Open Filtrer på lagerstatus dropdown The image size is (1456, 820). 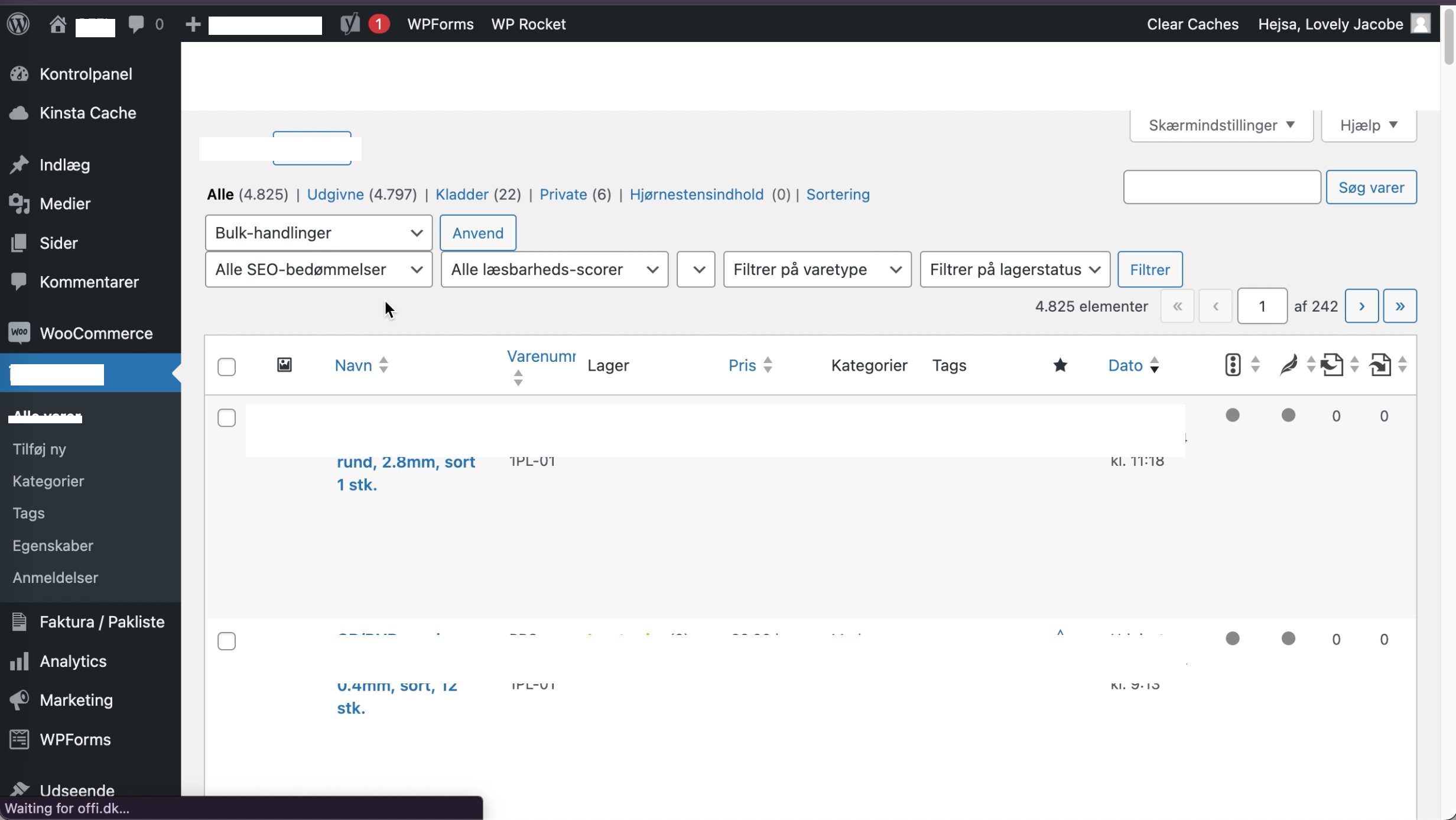1015,270
